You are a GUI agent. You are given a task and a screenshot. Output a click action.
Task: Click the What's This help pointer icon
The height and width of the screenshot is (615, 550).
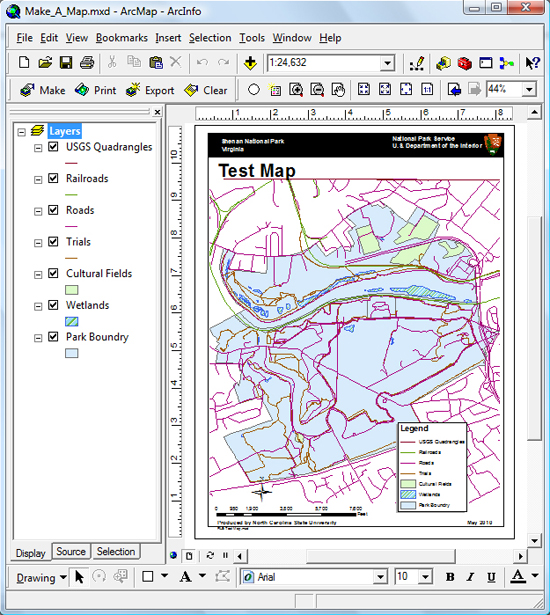[532, 63]
